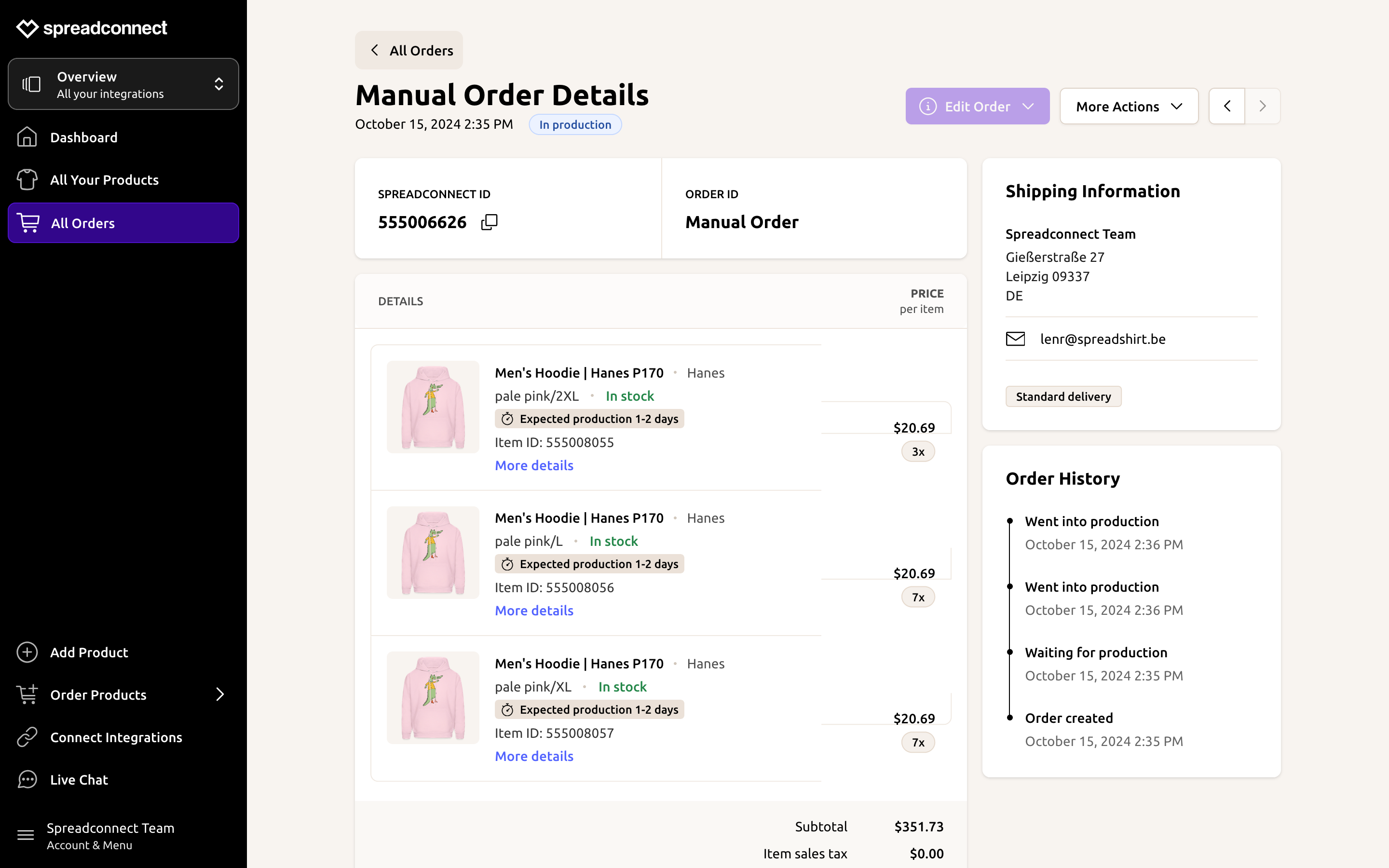Expand the Order Products chevron

point(220,694)
